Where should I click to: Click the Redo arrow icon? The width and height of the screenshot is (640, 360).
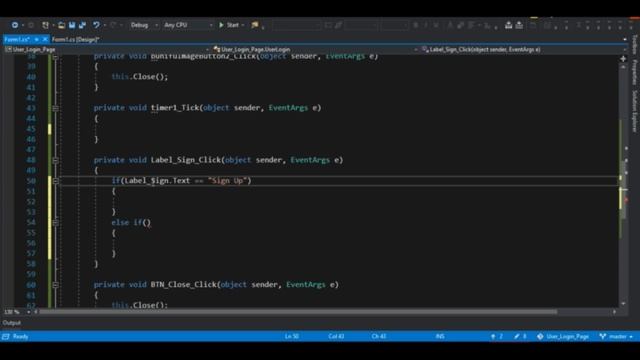(x=113, y=25)
